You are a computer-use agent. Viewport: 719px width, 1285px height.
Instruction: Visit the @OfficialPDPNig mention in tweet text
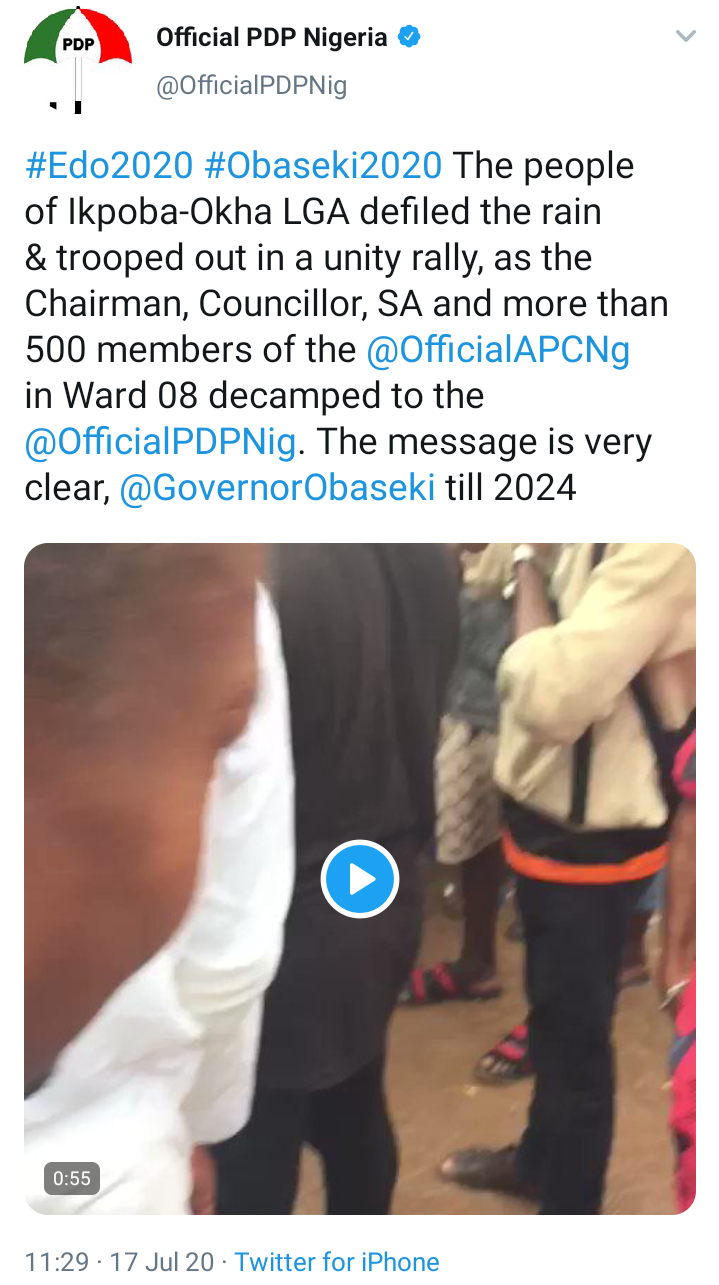(x=160, y=442)
